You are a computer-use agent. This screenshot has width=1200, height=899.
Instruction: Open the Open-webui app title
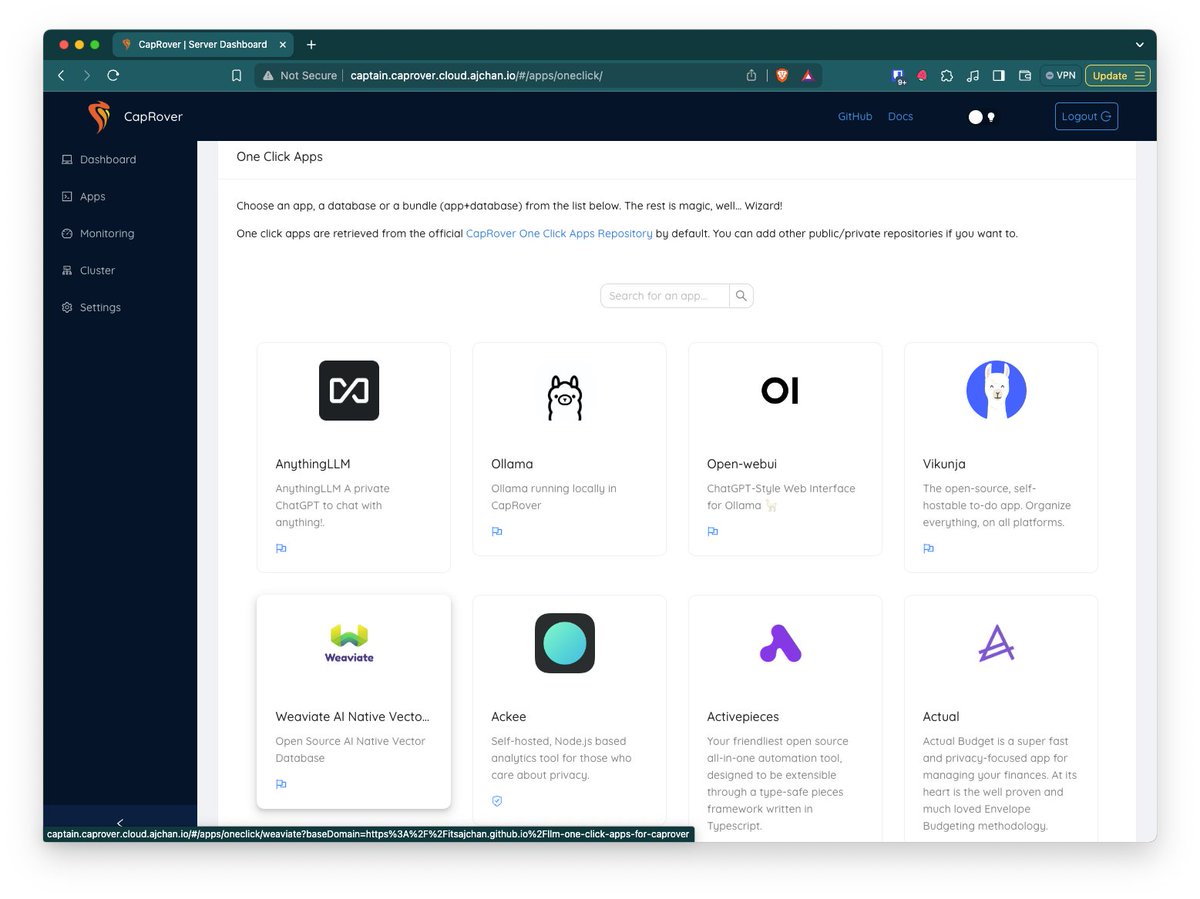coord(742,464)
